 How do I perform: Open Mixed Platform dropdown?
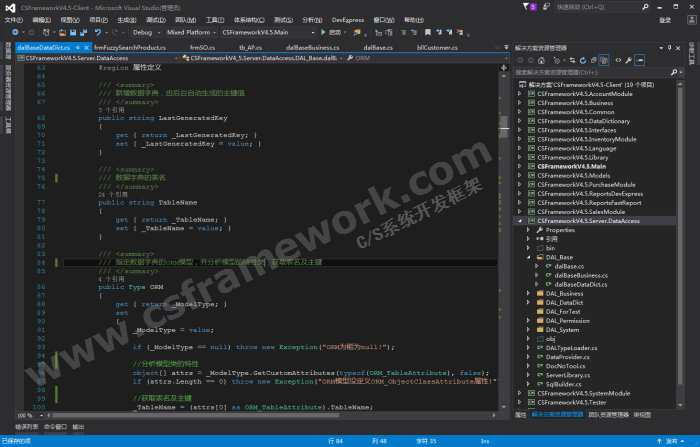coord(188,32)
